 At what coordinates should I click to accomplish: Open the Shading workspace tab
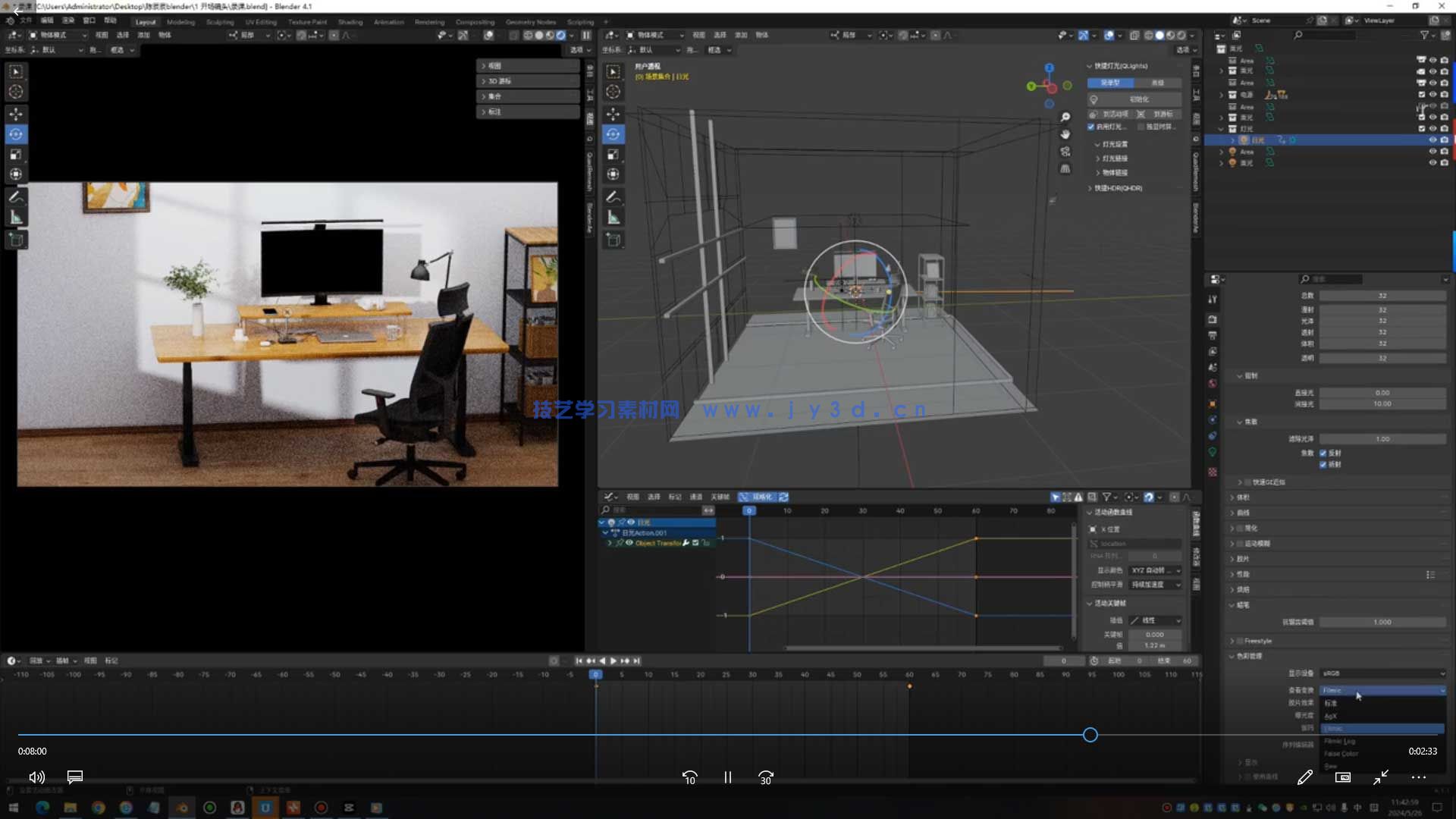[350, 22]
